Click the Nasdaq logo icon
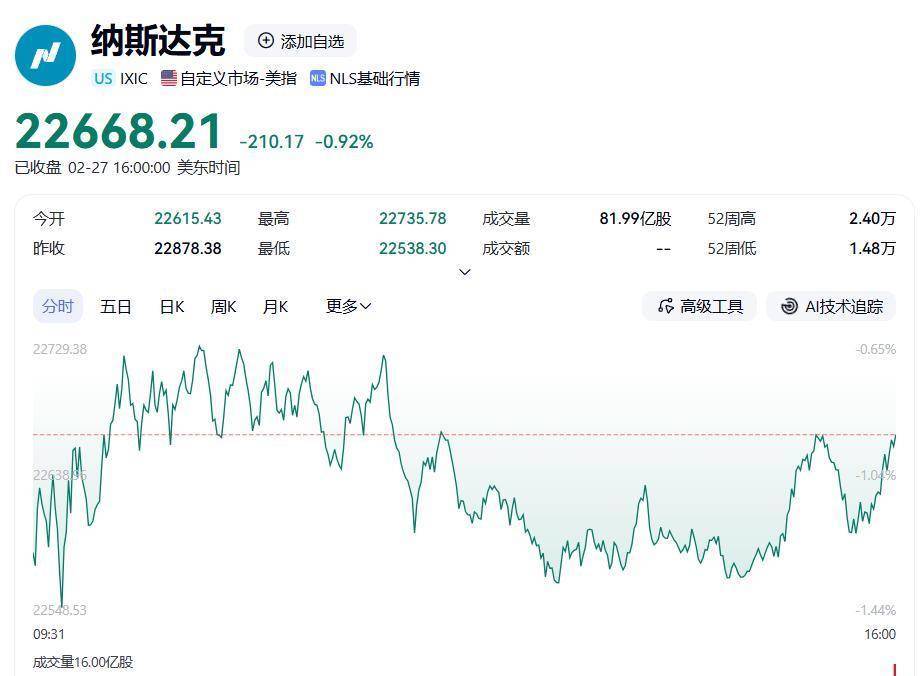The height and width of the screenshot is (676, 921). 46,56
